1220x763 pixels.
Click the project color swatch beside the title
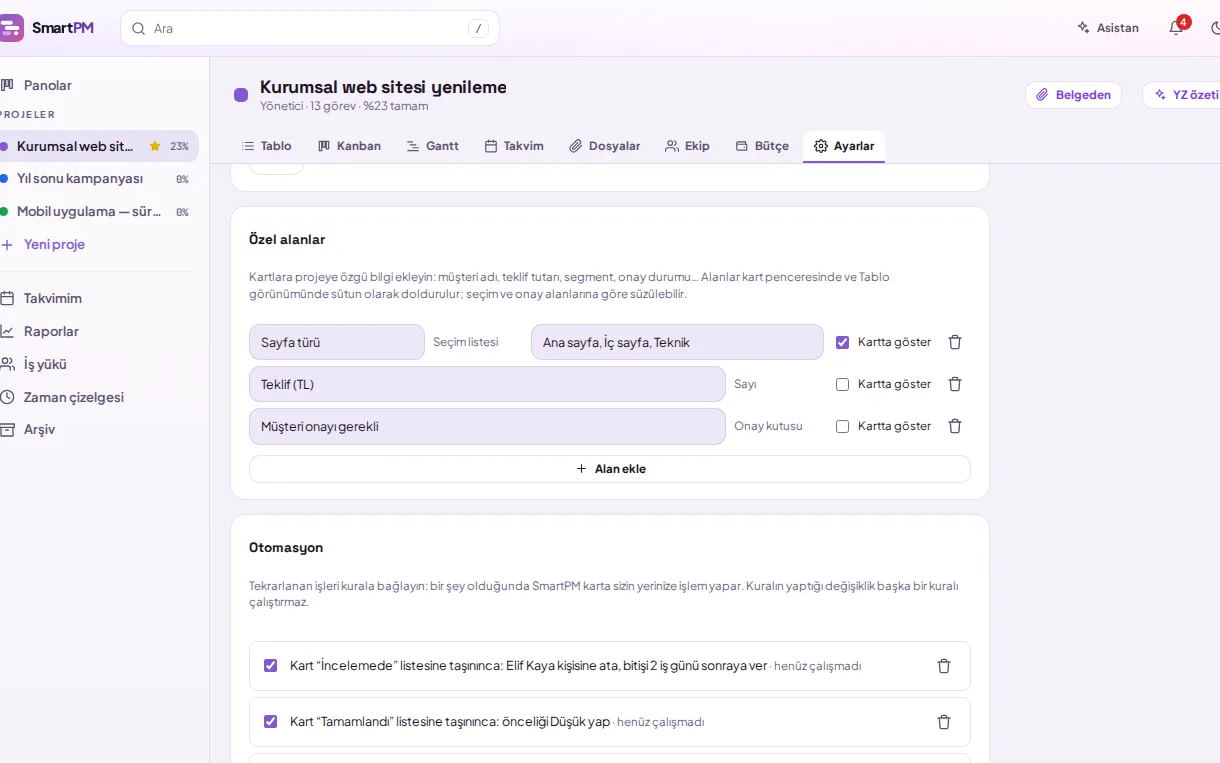tap(241, 95)
